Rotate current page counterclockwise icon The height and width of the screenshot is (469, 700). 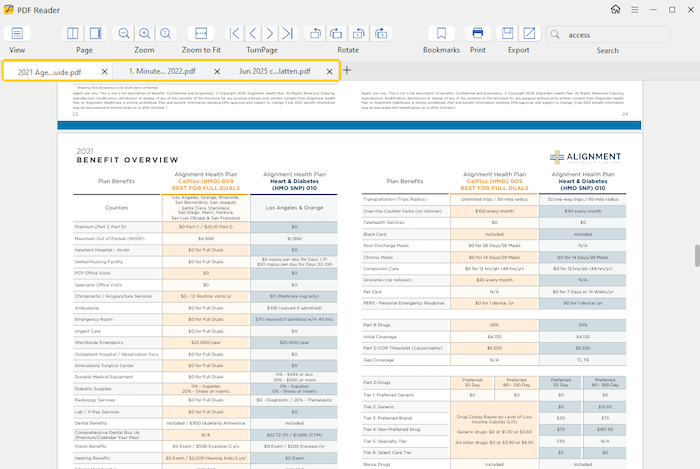[359, 33]
